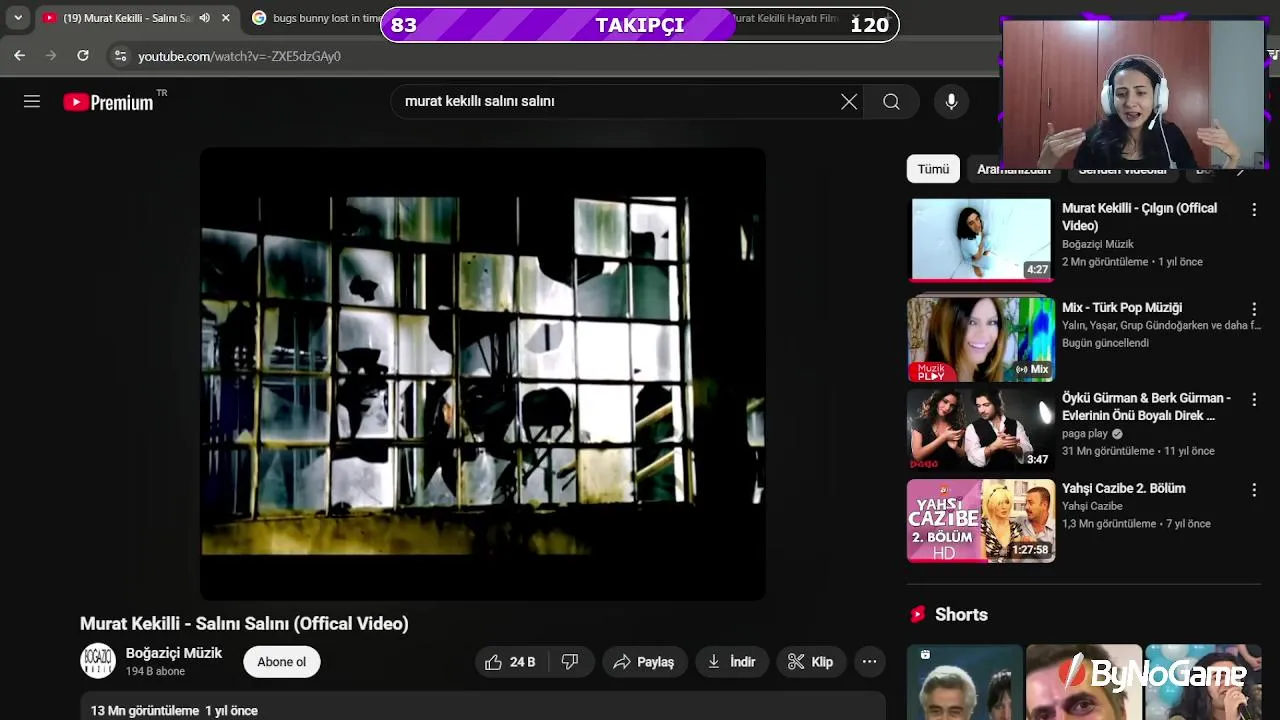Start voice search with the microphone icon
The width and height of the screenshot is (1280, 720).
[x=951, y=101]
